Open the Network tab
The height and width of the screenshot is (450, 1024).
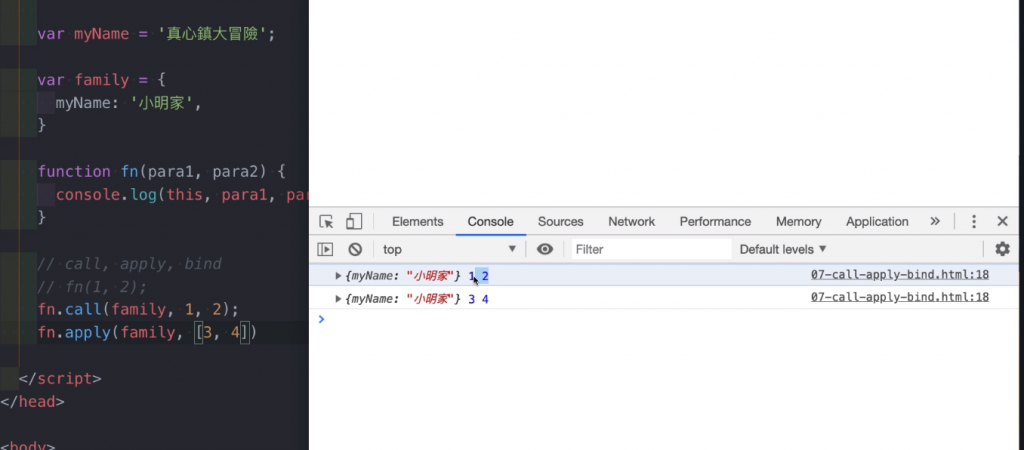[x=632, y=221]
